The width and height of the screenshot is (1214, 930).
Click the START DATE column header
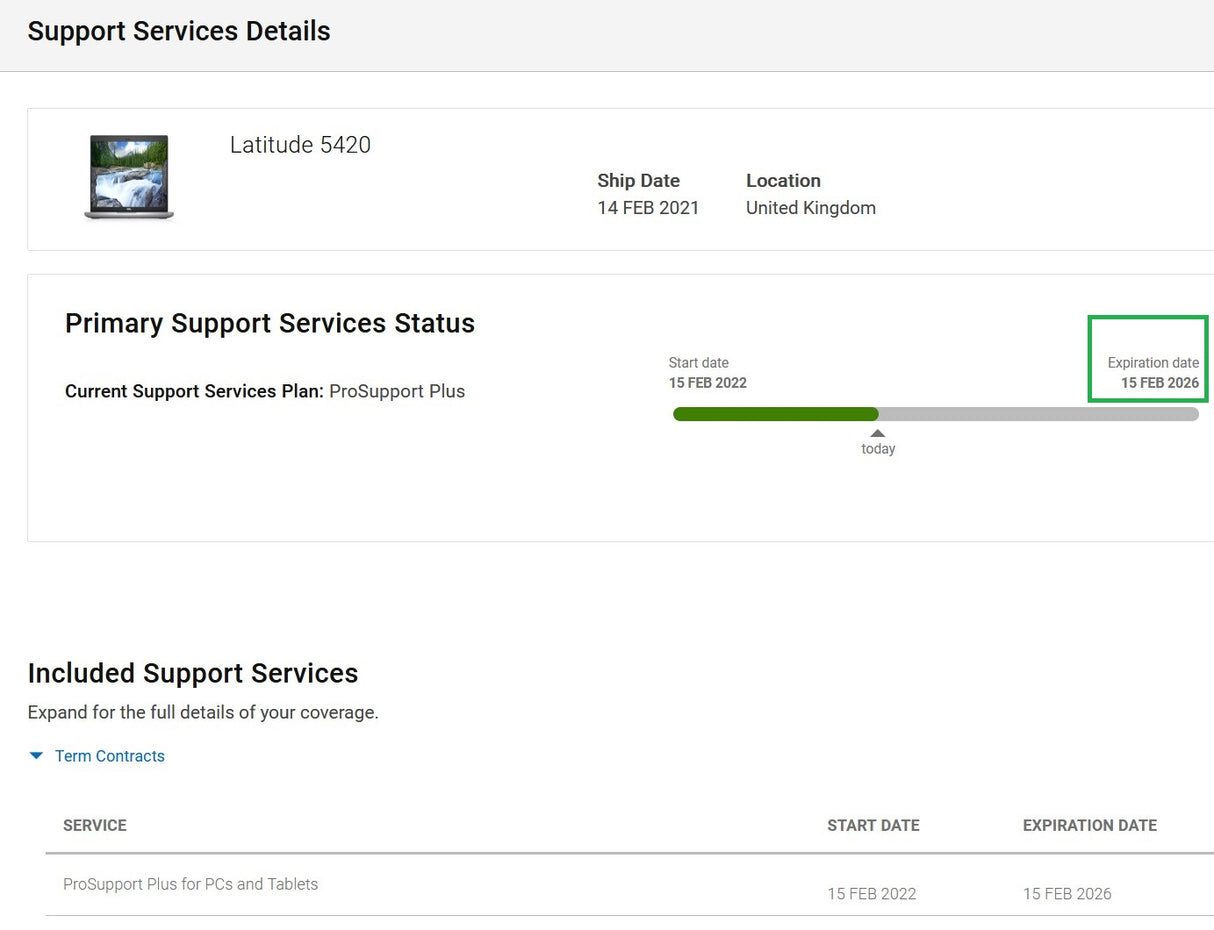pyautogui.click(x=873, y=826)
